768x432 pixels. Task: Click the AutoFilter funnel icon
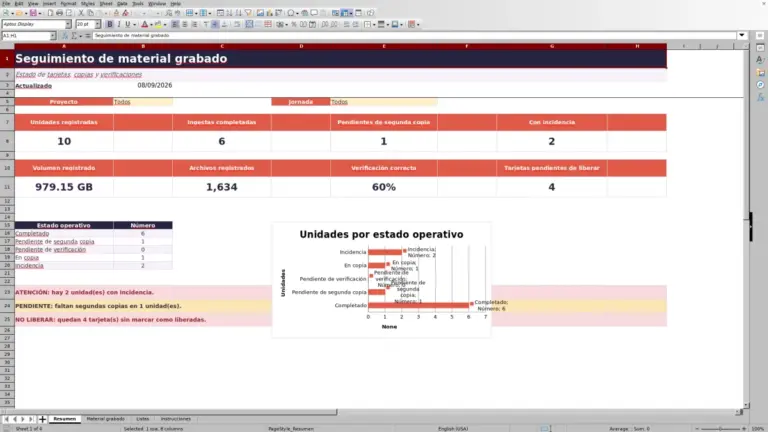coord(248,13)
